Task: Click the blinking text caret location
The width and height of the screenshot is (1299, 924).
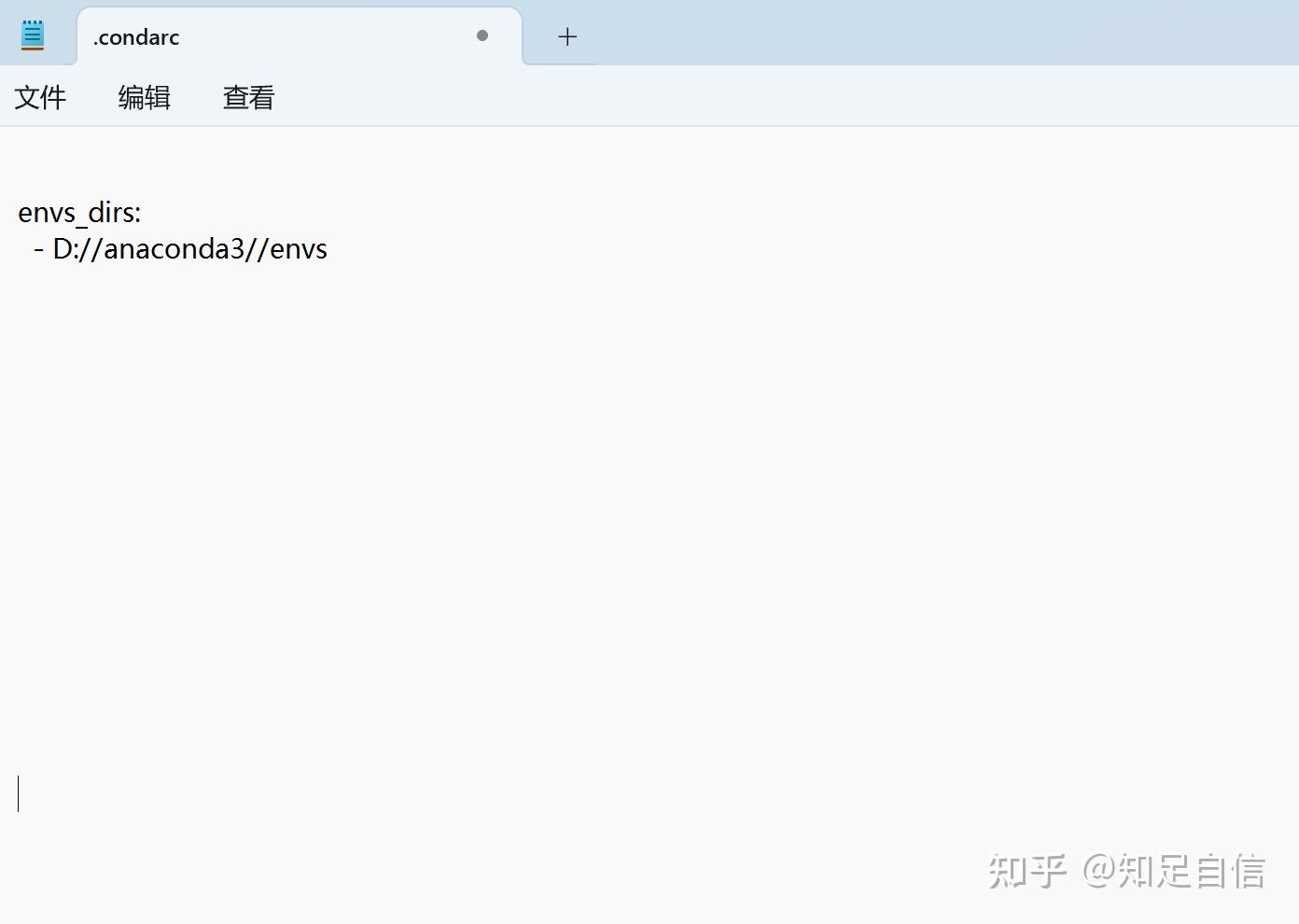Action: [x=17, y=793]
